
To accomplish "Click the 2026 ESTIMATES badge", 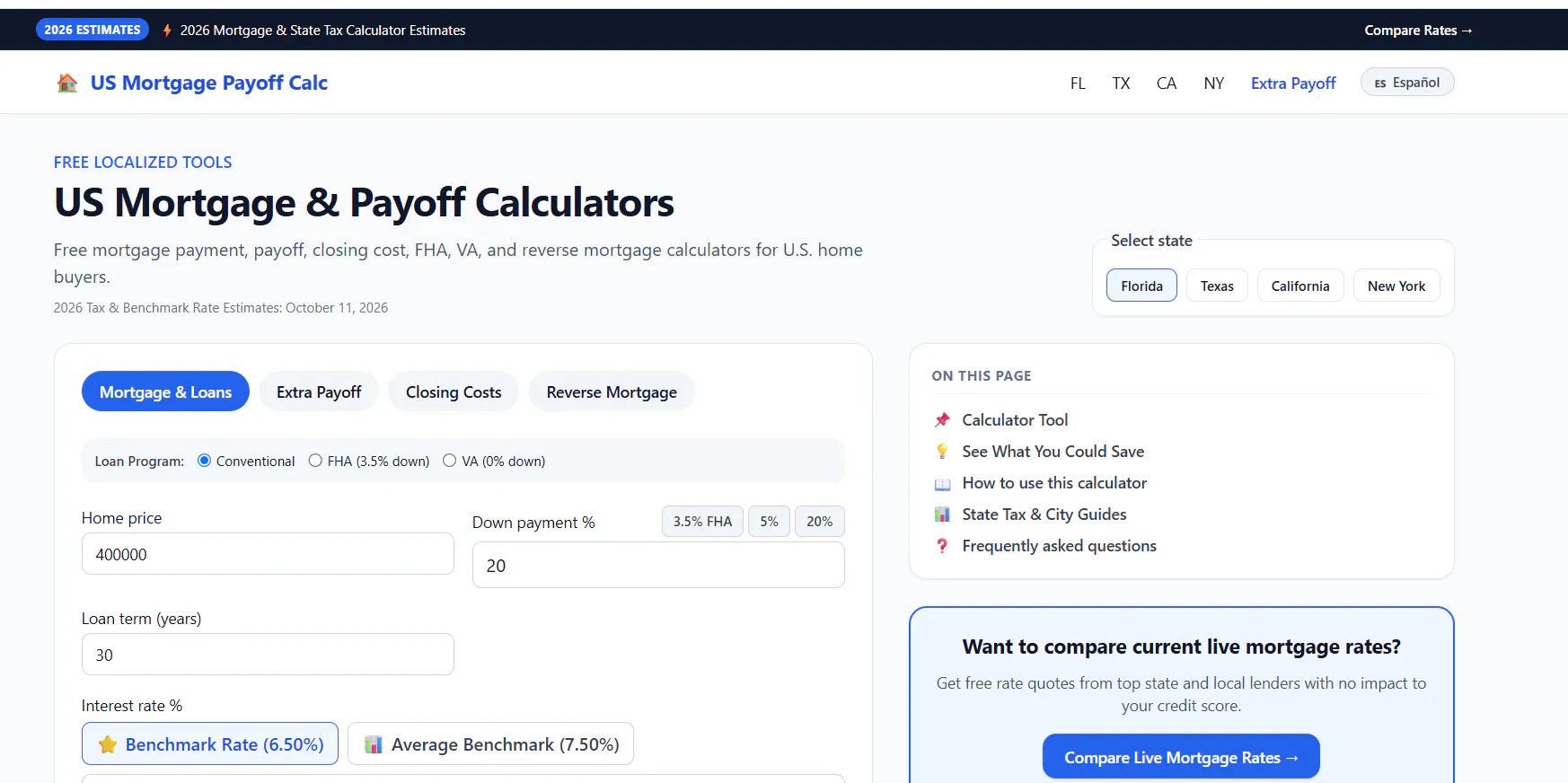I will [92, 30].
